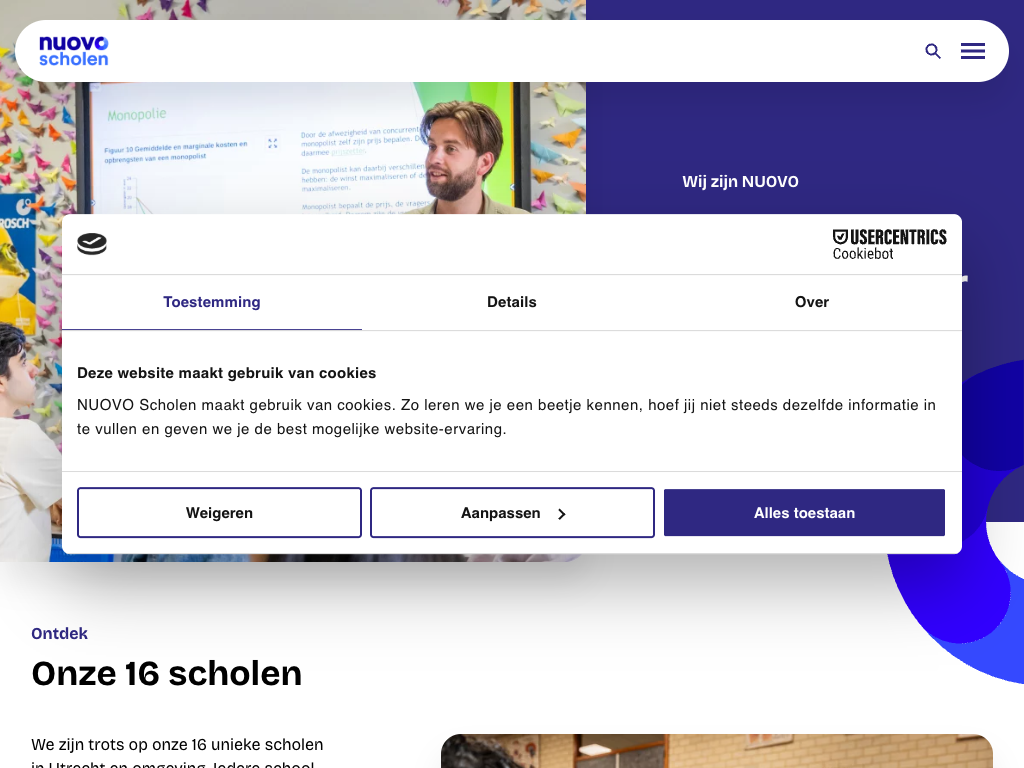The height and width of the screenshot is (768, 1024).
Task: Open the Usercentrics Cookiebot link
Action: click(x=889, y=244)
